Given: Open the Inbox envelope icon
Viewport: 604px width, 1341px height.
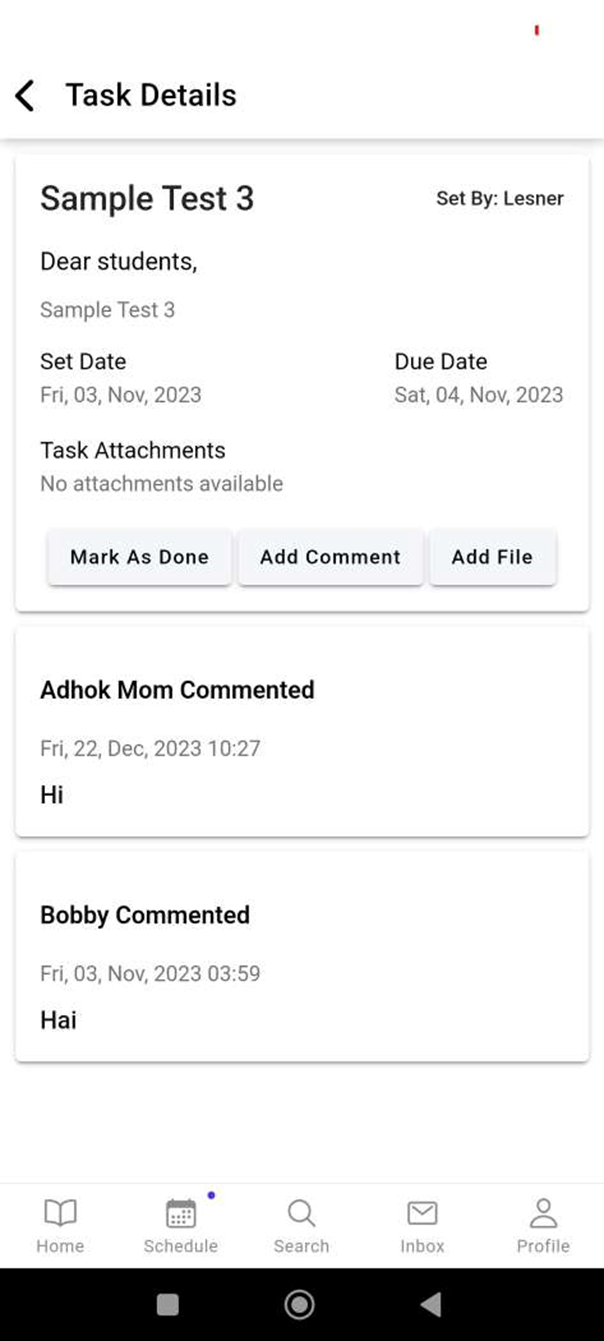Looking at the screenshot, I should click(x=422, y=1213).
